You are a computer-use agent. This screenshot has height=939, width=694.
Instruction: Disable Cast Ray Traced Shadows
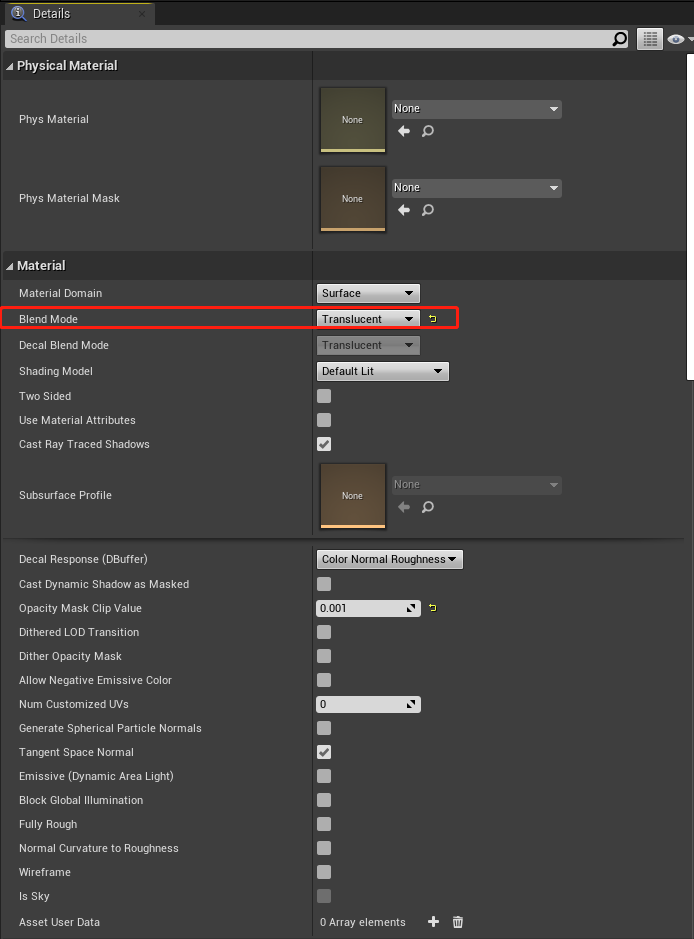323,444
